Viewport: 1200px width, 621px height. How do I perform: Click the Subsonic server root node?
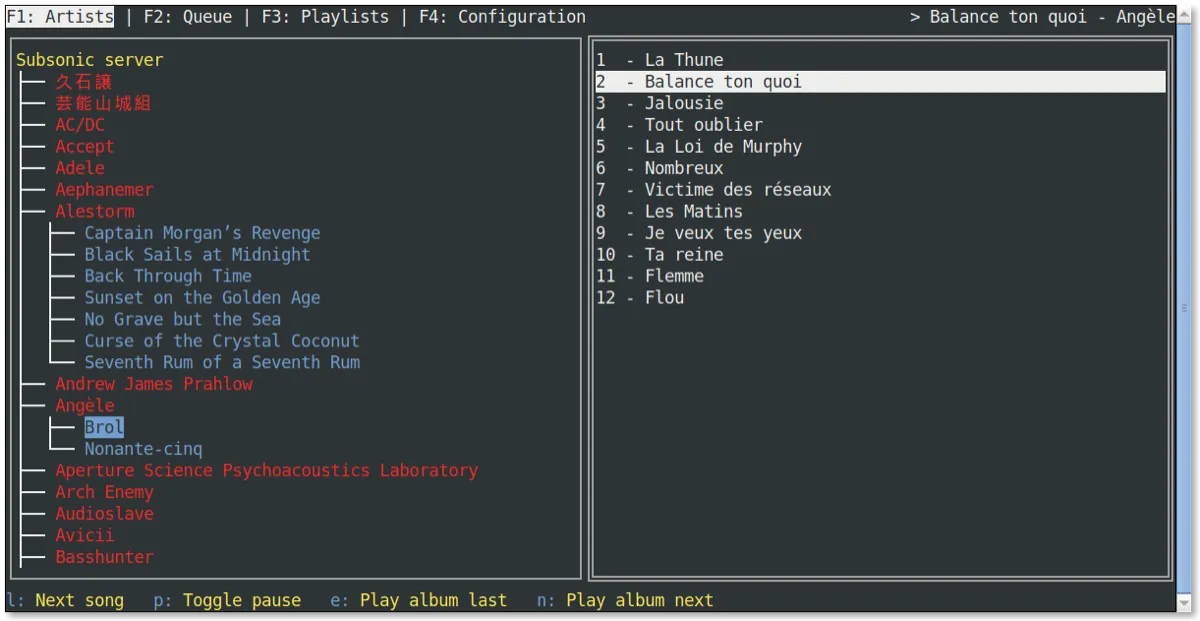tap(89, 60)
